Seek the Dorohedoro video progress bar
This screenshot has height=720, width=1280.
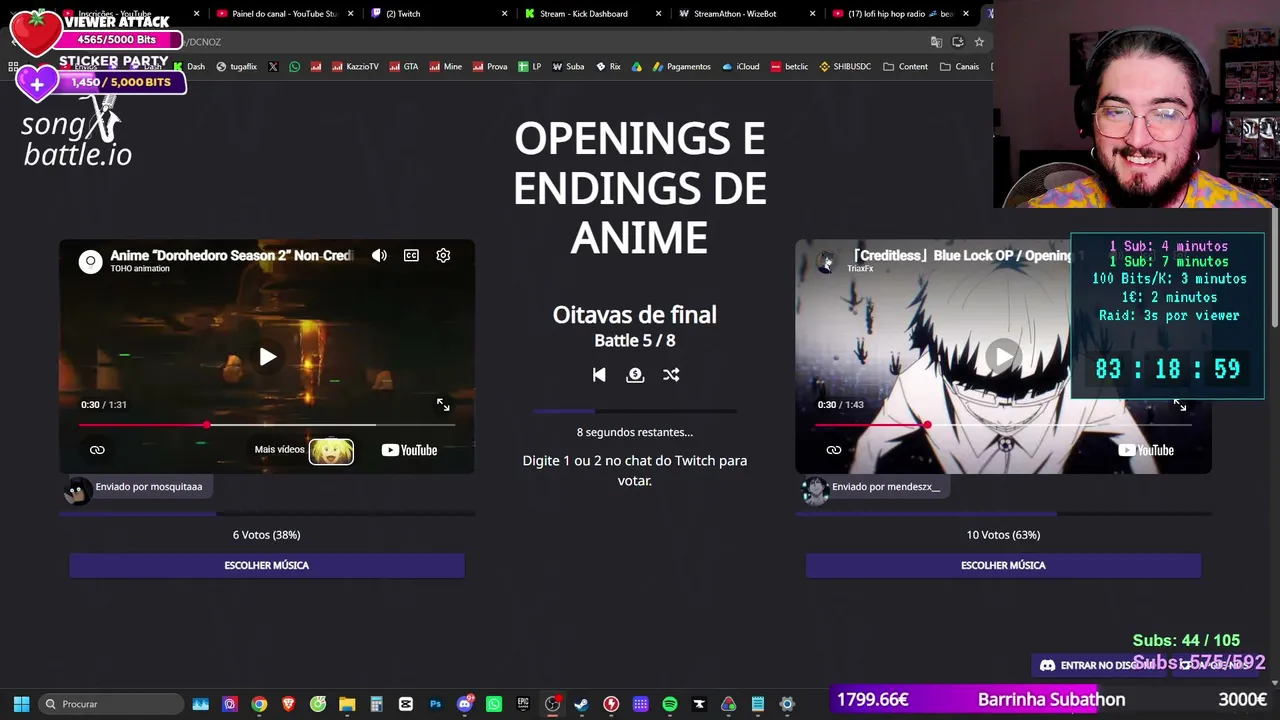pyautogui.click(x=267, y=425)
